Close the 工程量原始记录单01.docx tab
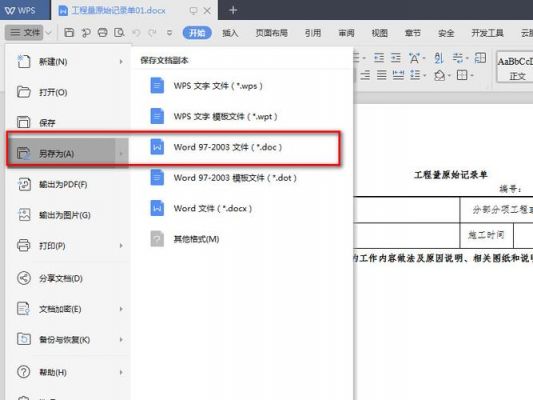The height and width of the screenshot is (400, 533). (x=207, y=11)
